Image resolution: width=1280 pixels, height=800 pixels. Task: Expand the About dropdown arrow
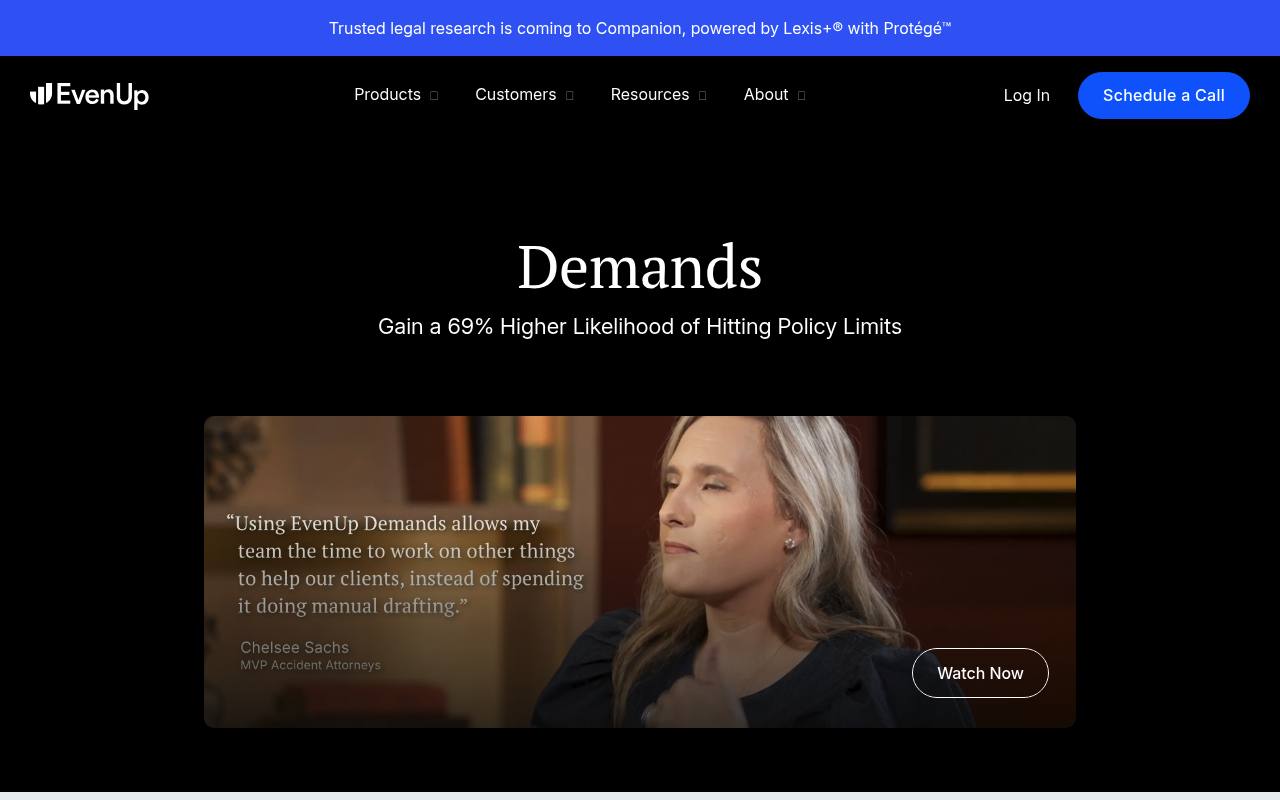[x=801, y=96]
